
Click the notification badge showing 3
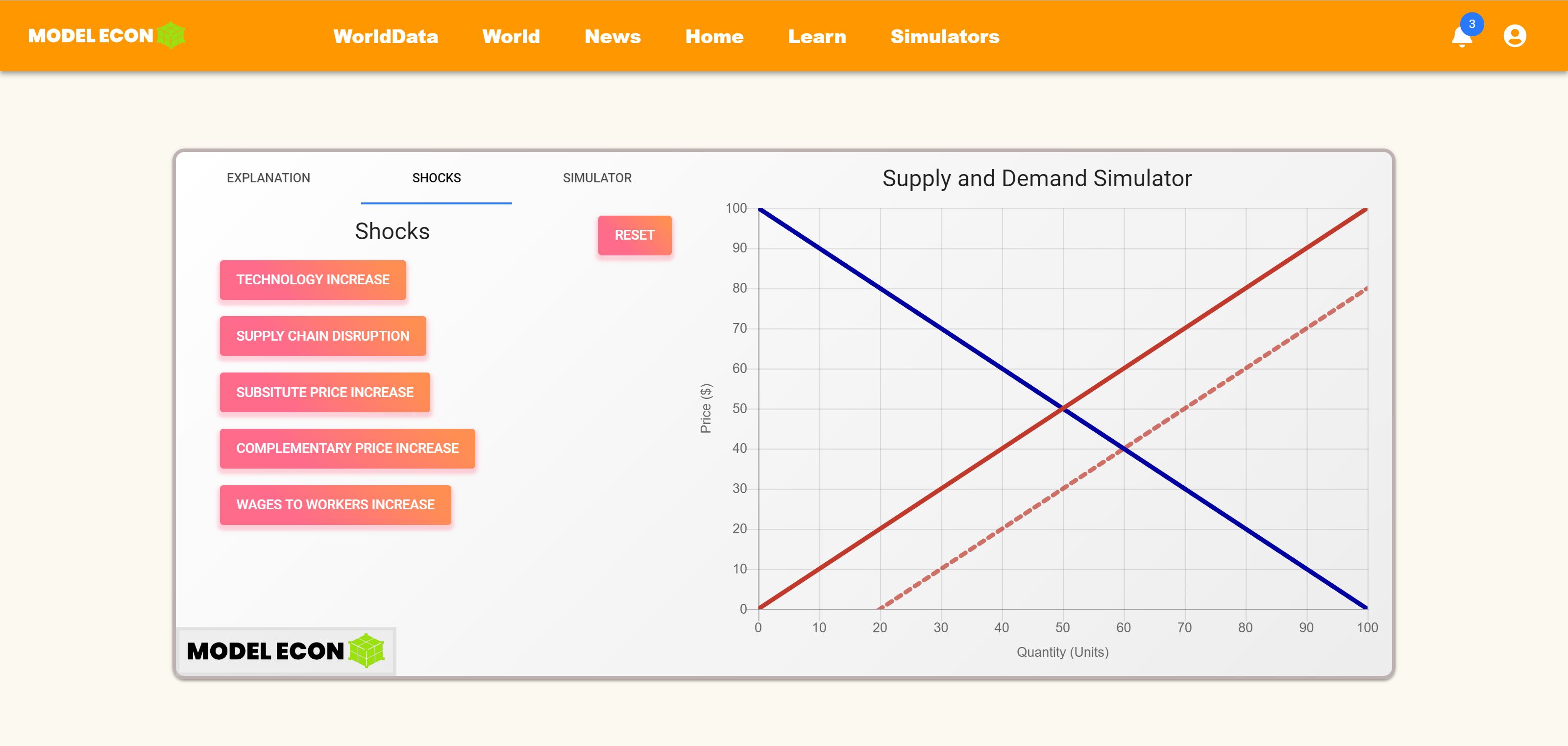(x=1472, y=25)
